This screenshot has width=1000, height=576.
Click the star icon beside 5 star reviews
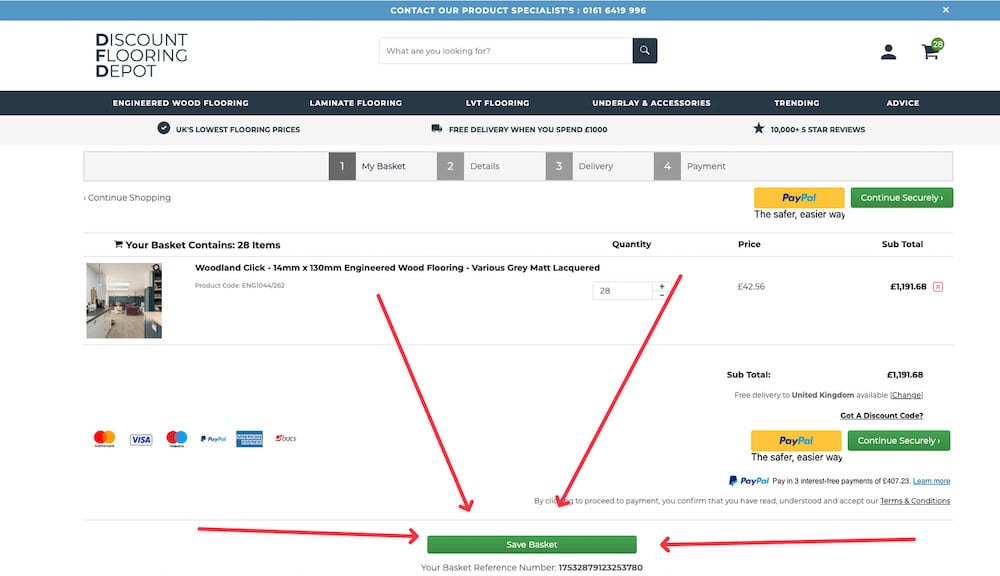pyautogui.click(x=758, y=128)
